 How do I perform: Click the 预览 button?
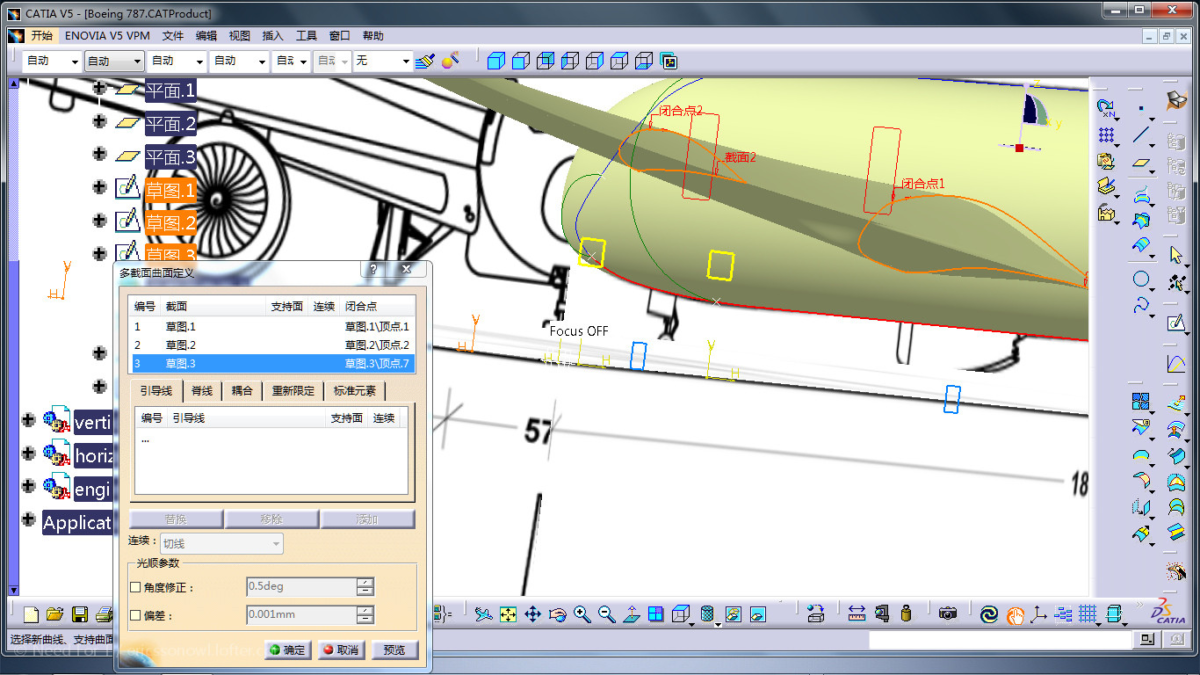(x=395, y=650)
